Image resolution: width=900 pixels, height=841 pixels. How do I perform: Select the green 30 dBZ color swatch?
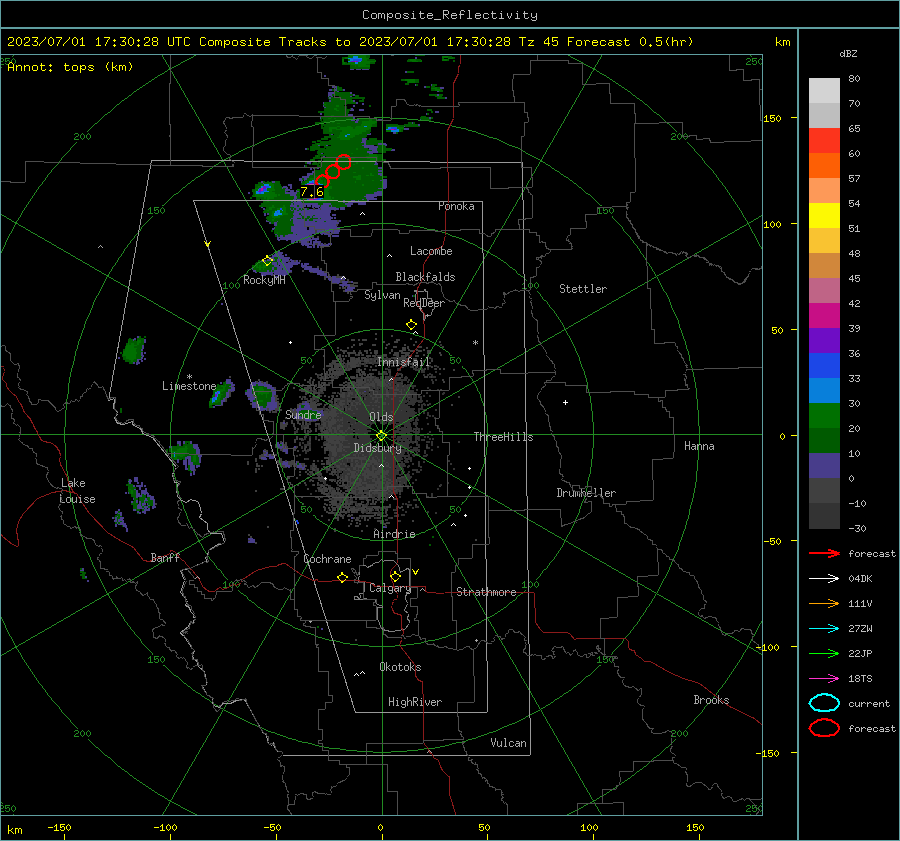point(824,415)
